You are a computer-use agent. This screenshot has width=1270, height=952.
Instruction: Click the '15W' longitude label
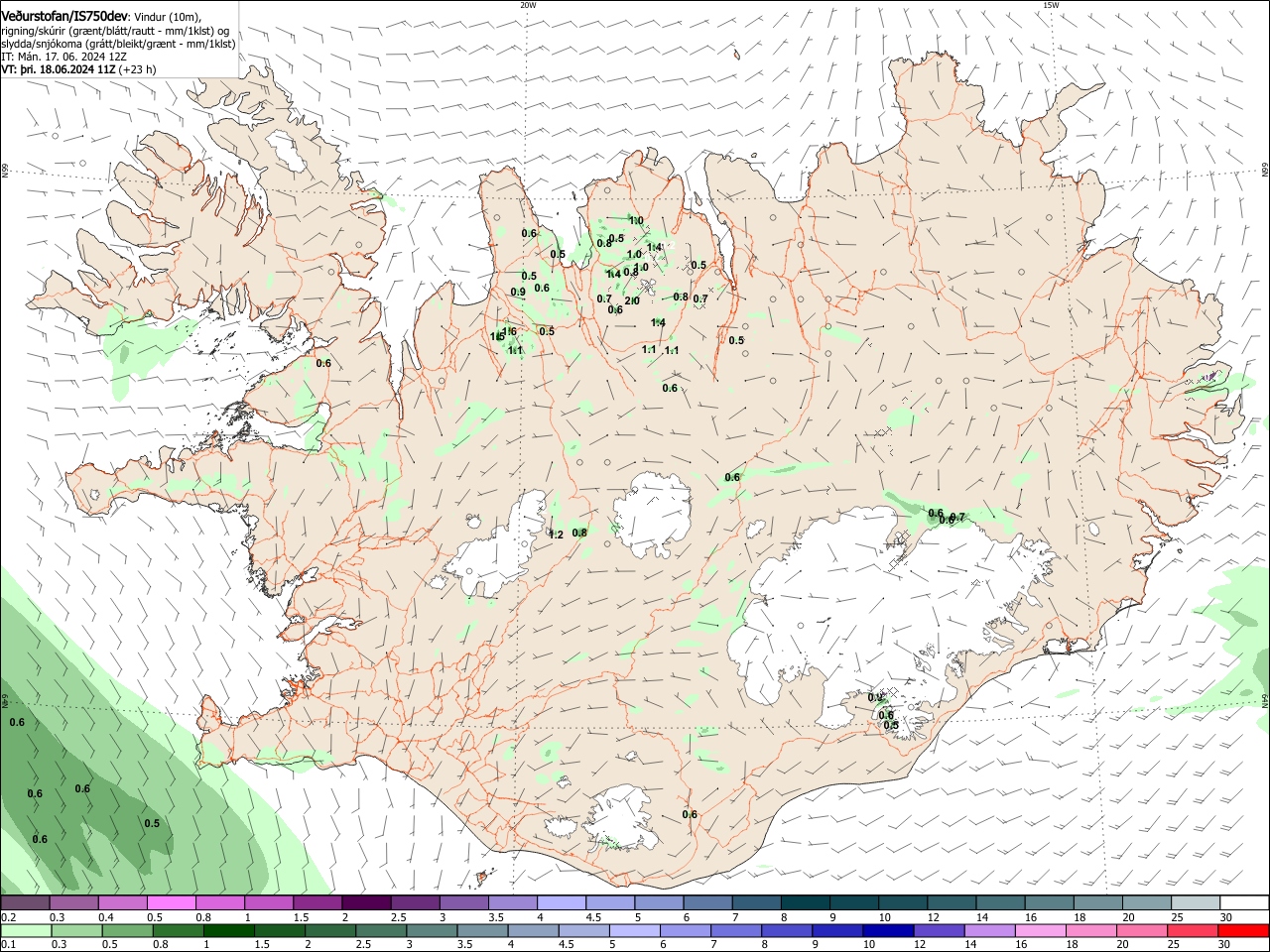[x=1051, y=5]
